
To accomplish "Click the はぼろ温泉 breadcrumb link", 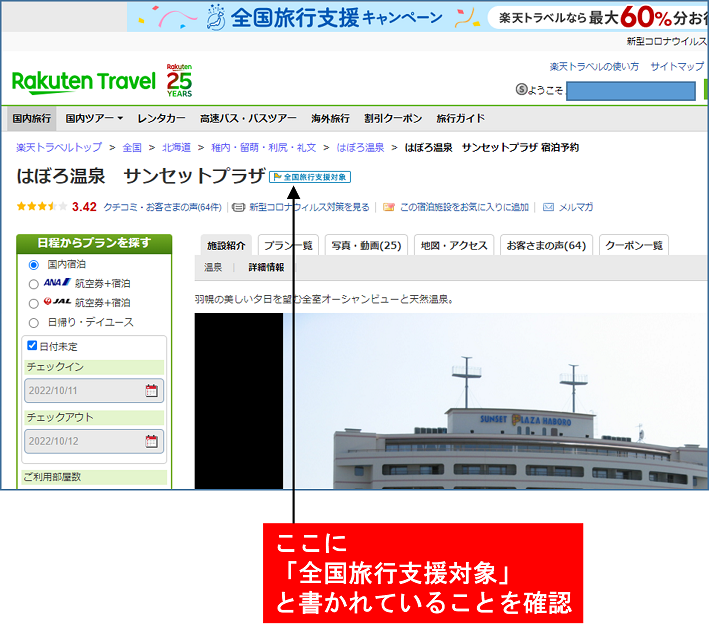I will point(360,147).
